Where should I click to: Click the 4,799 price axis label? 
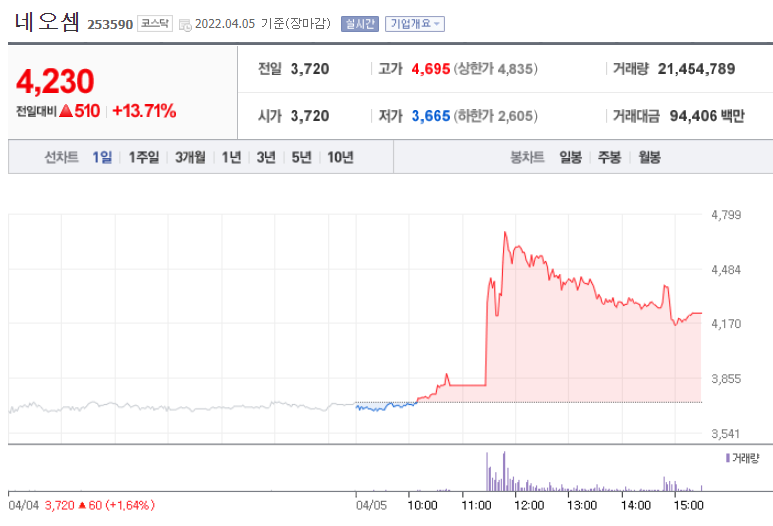pos(726,215)
